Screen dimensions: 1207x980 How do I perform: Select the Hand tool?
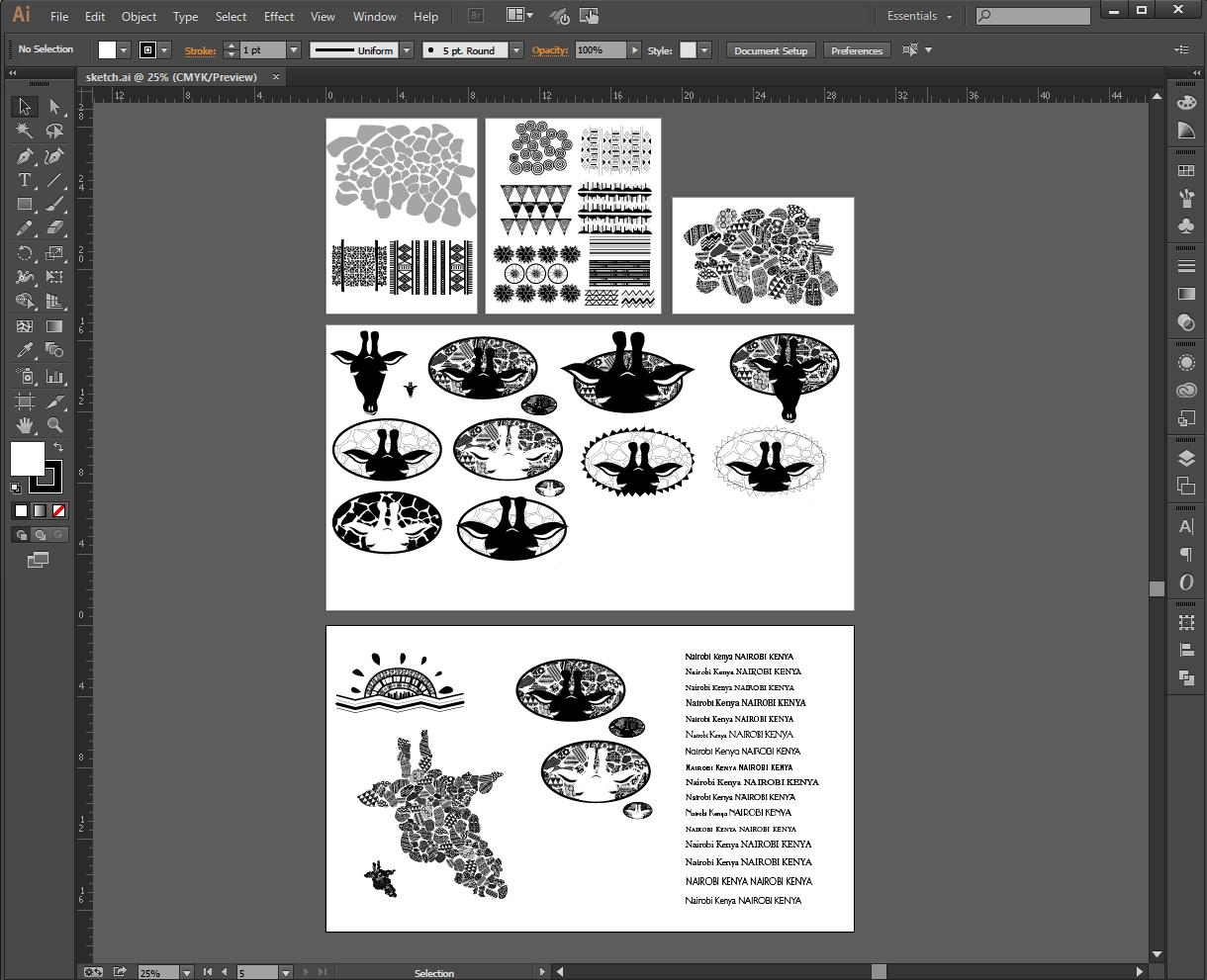[25, 425]
